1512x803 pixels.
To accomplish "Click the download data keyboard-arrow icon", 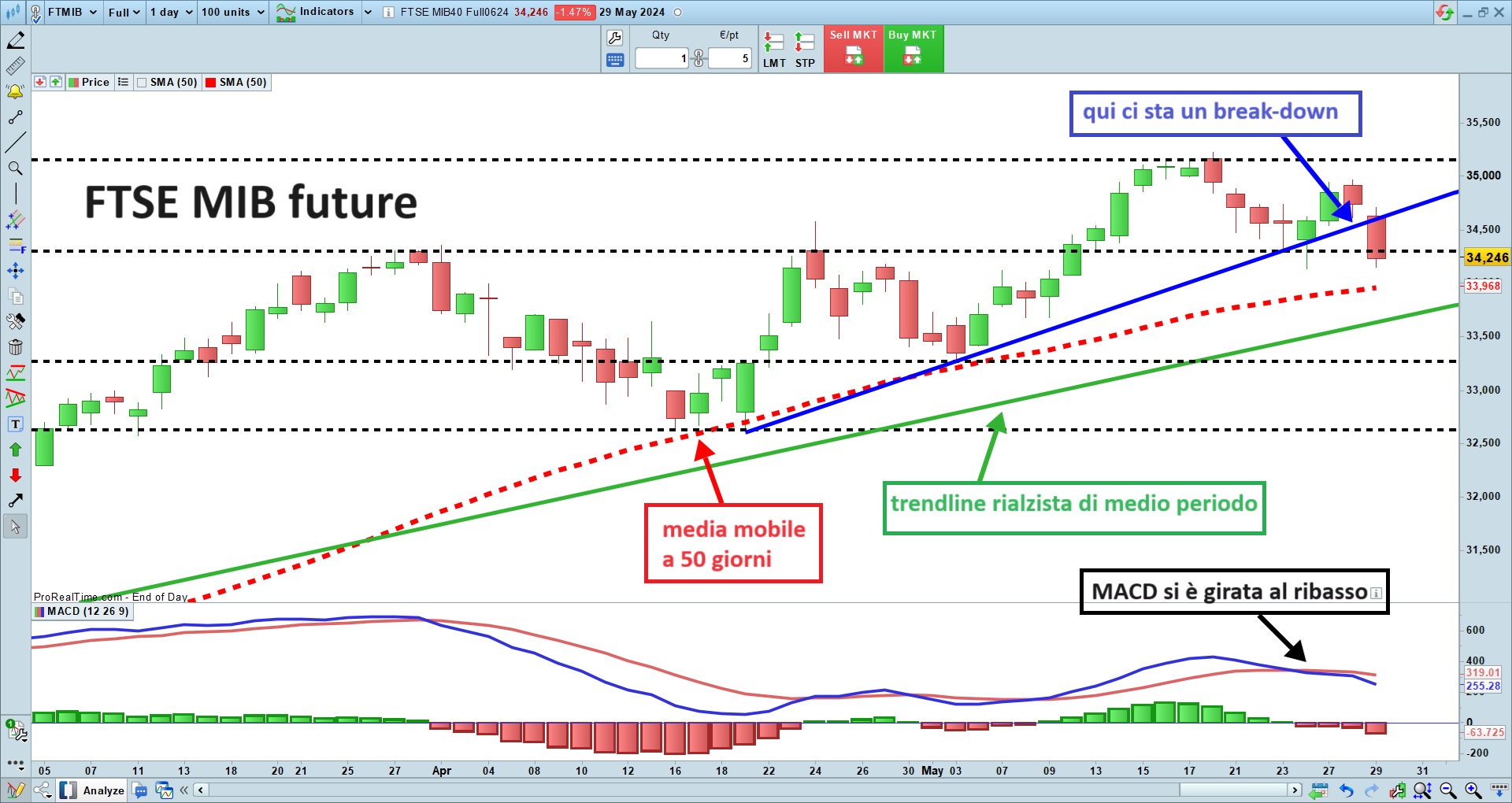I will [x=1499, y=790].
